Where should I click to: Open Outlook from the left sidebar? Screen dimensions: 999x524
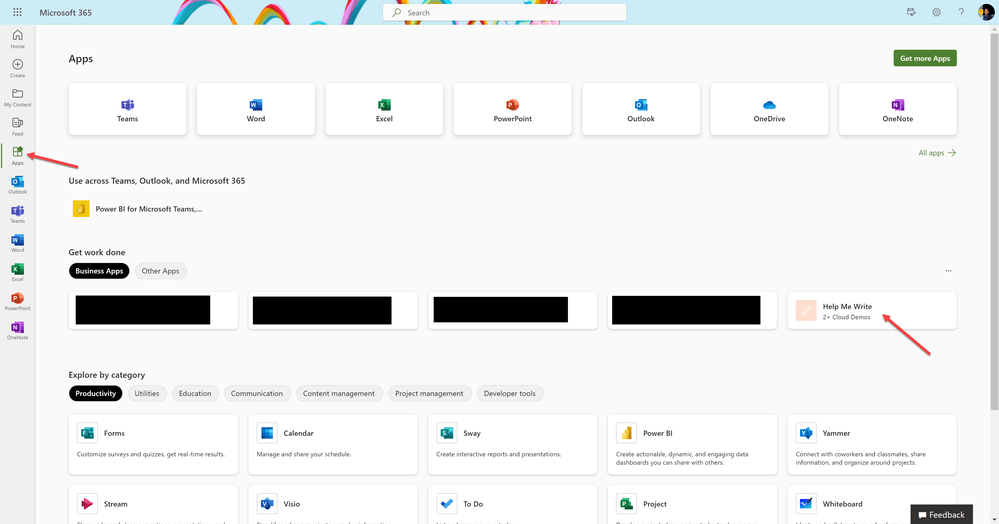(17, 185)
